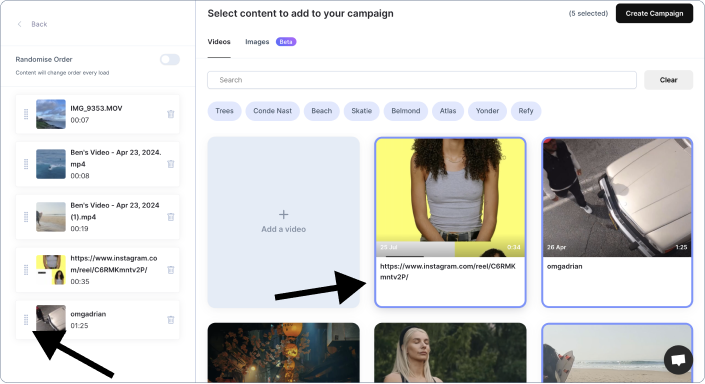This screenshot has width=705, height=384.
Task: Click the back chevron arrow
Action: pos(19,24)
